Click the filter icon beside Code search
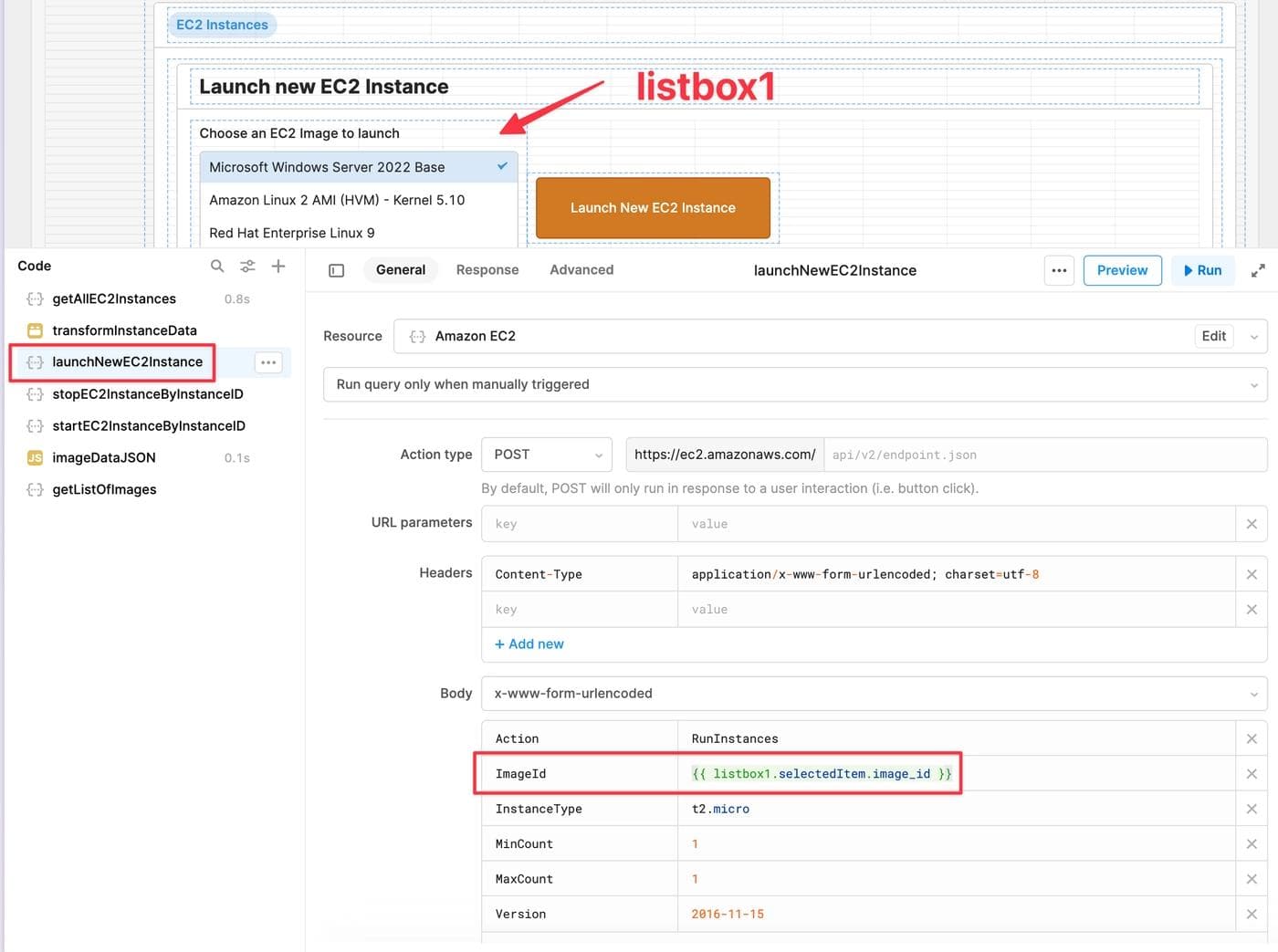1278x952 pixels. tap(247, 266)
